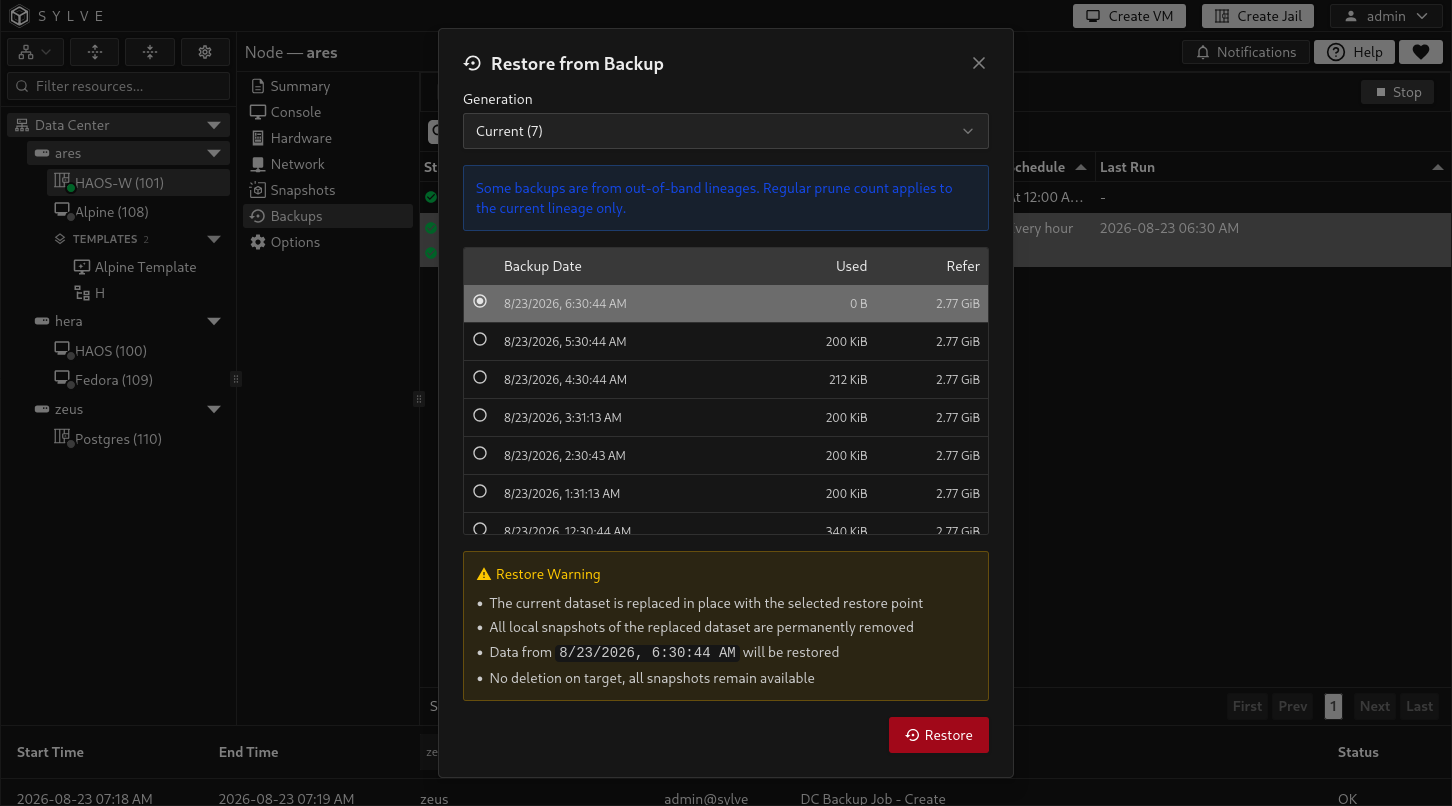Click the Backup Date column header
1452x806 pixels.
[543, 266]
